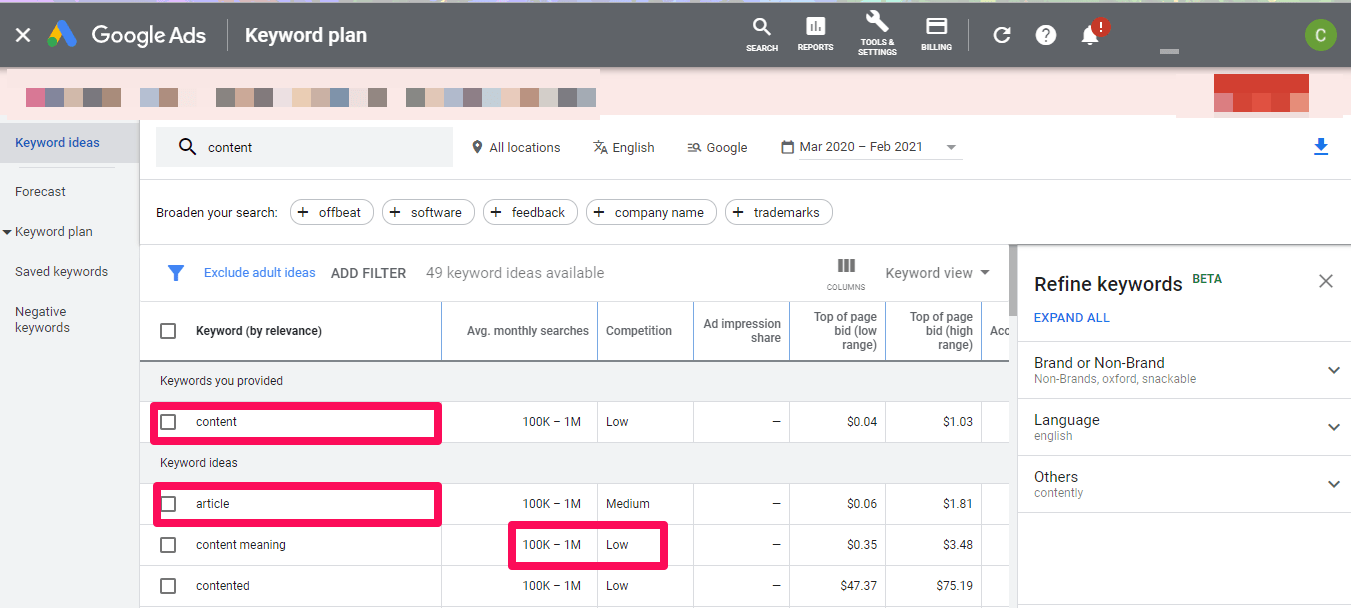This screenshot has width=1351, height=608.
Task: Click the EXPAND ALL link
Action: pos(1071,318)
